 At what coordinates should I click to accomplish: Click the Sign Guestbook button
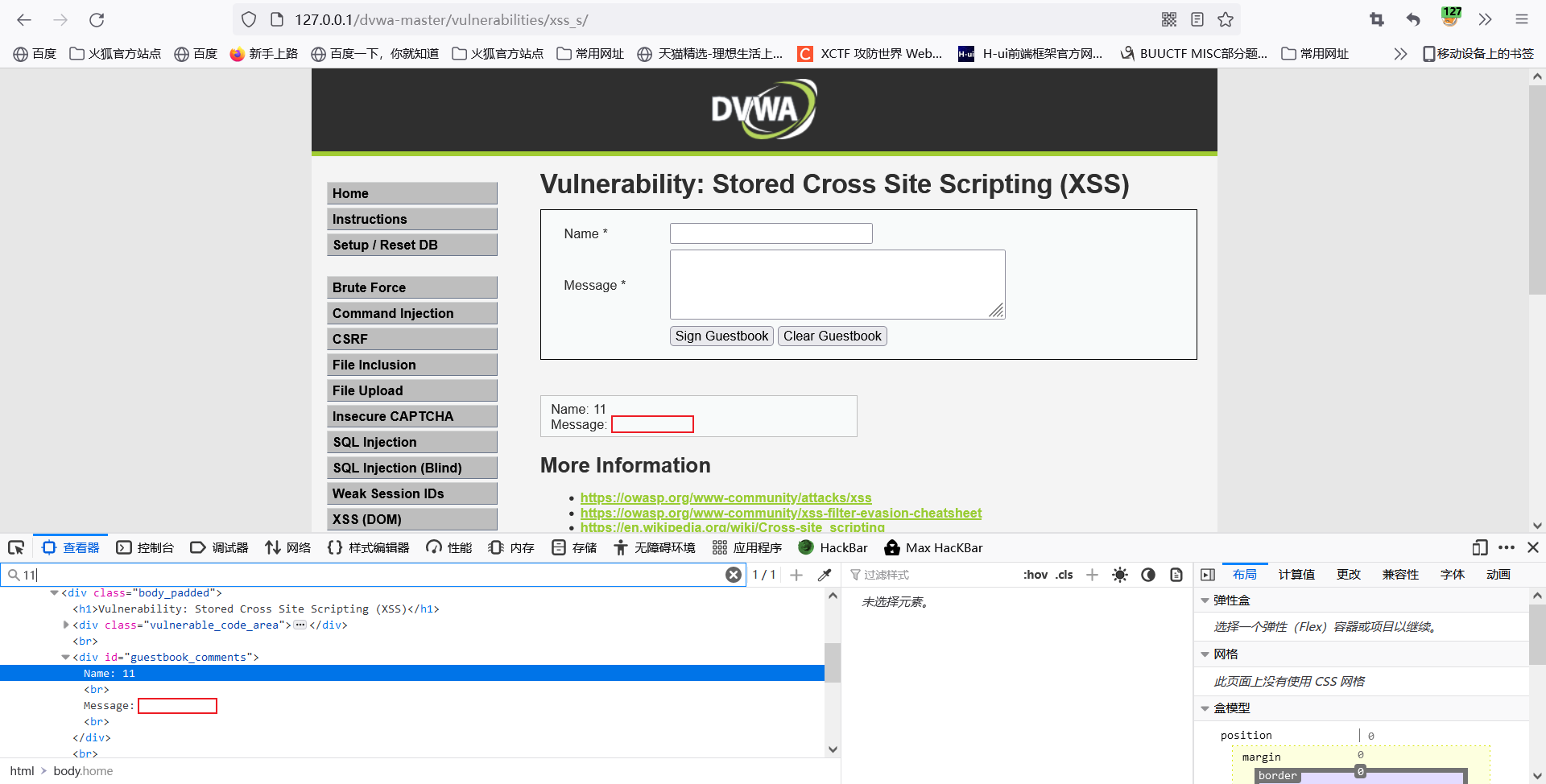721,336
